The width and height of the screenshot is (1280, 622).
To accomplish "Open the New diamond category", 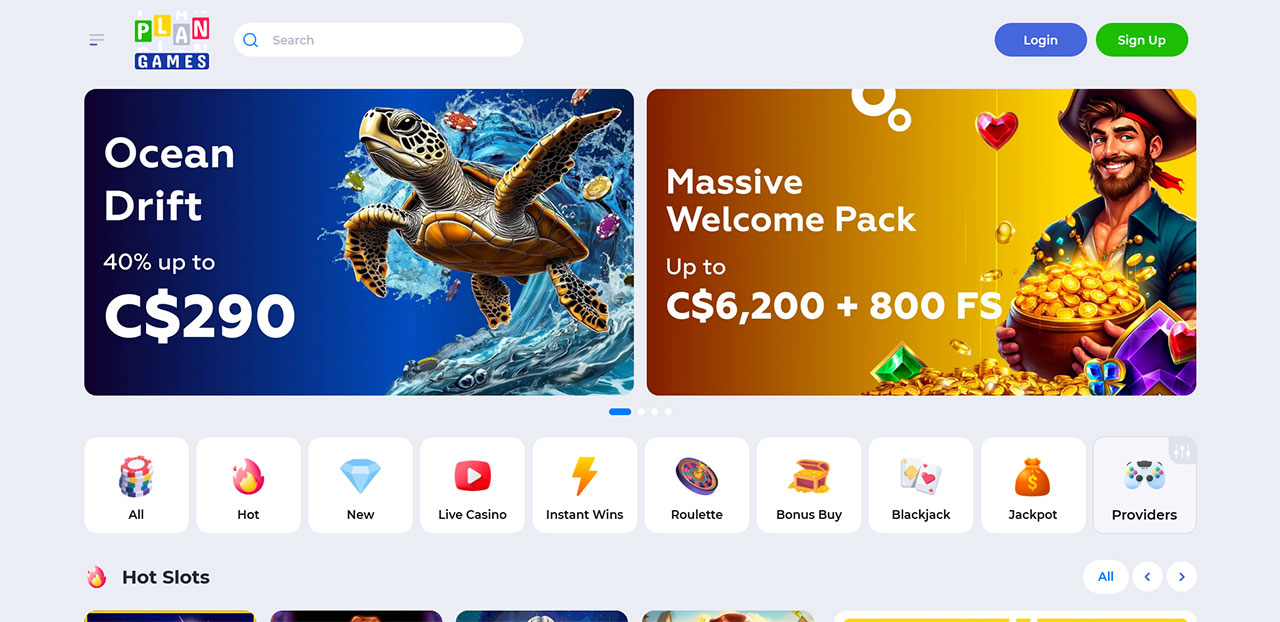I will (x=360, y=485).
